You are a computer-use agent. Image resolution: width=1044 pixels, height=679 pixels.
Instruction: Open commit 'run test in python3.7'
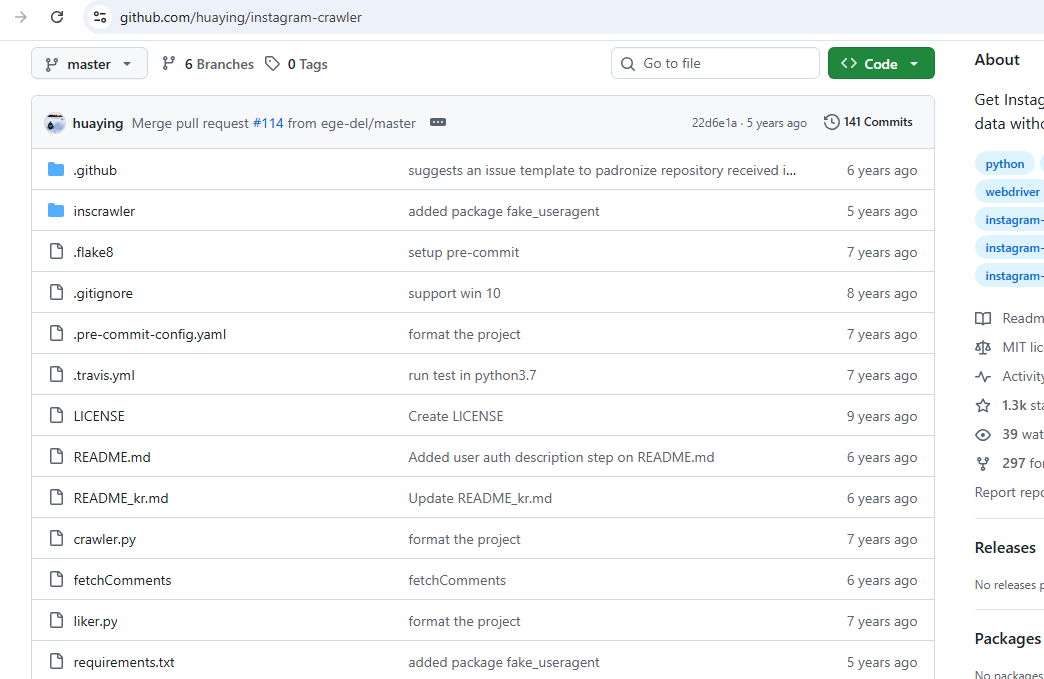click(x=472, y=375)
